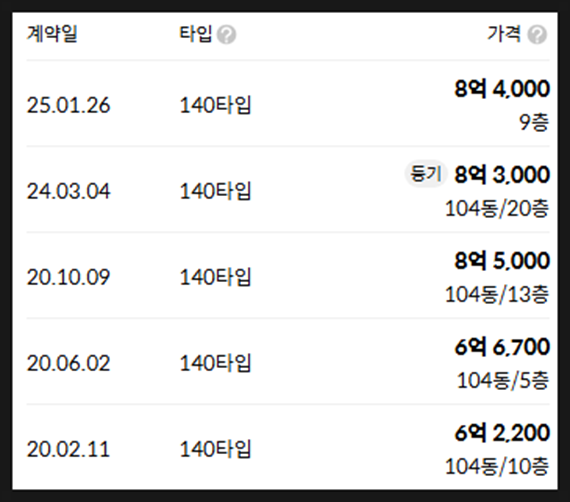Open the 24.03.04 transaction row

click(288, 189)
